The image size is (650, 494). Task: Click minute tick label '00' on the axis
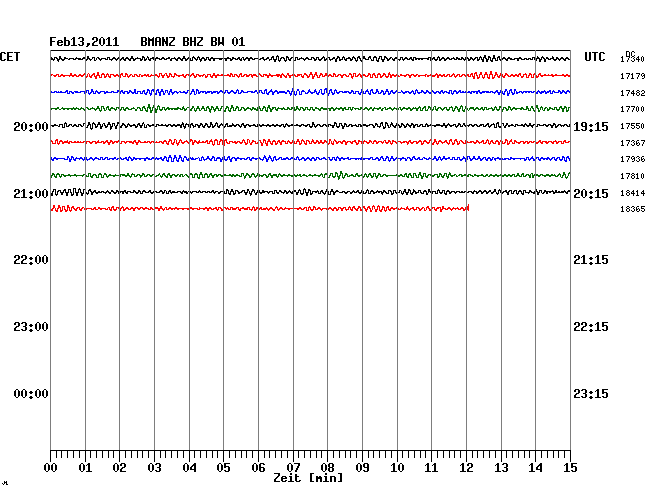pos(51,468)
